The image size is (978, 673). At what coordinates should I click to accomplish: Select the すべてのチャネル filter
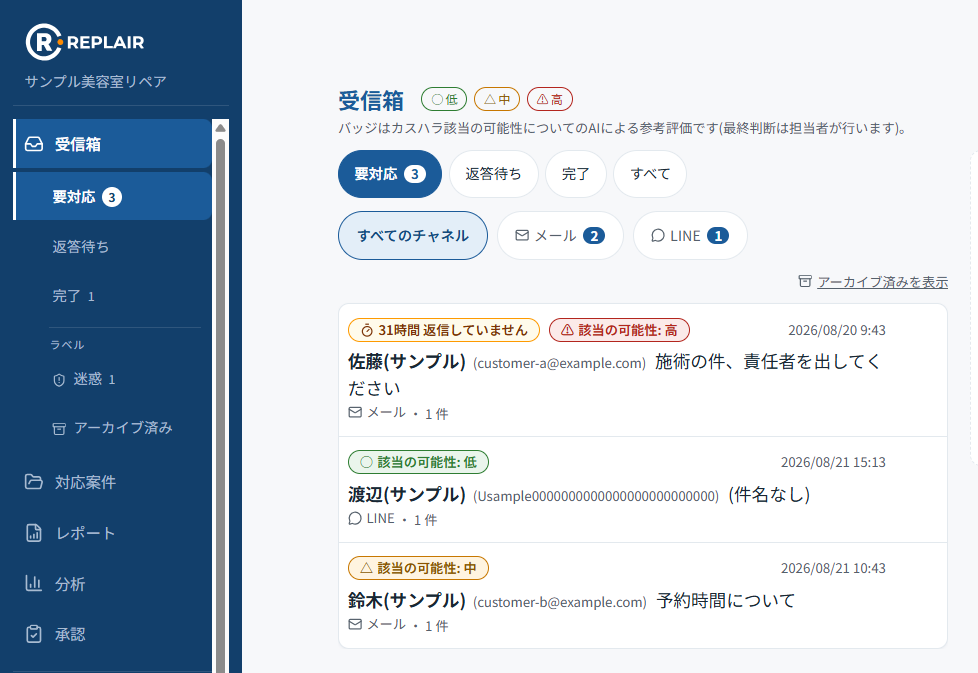[x=413, y=236]
